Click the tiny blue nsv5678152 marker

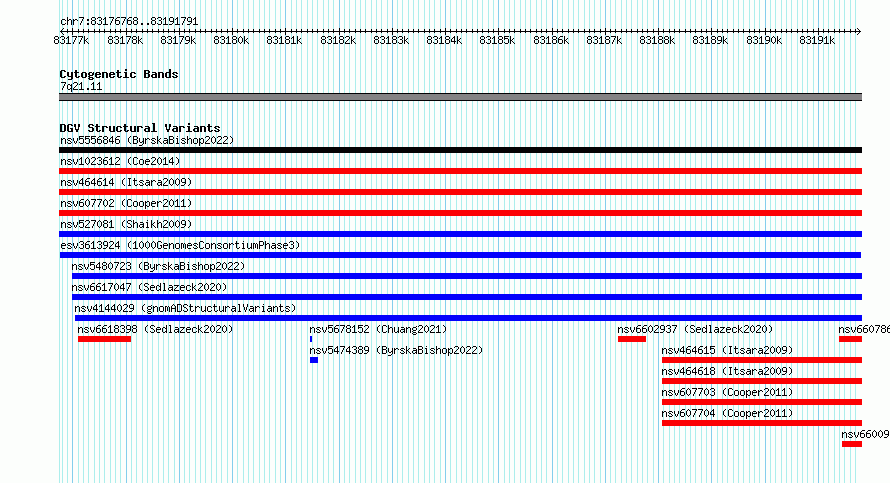(x=311, y=339)
